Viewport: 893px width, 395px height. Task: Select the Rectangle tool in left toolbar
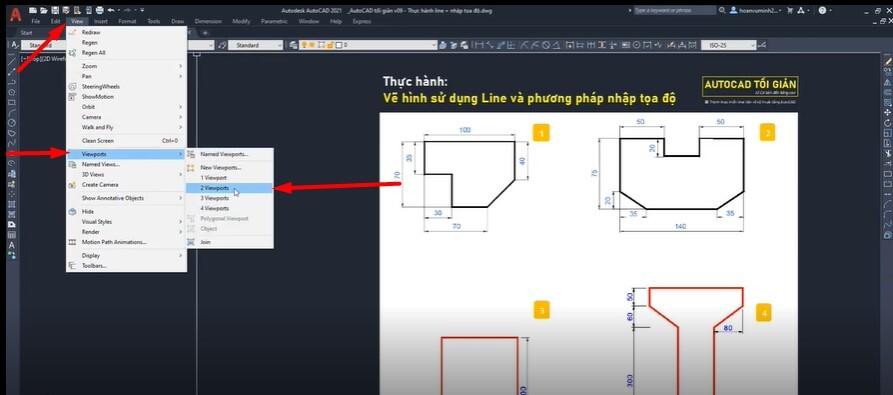coord(11,101)
